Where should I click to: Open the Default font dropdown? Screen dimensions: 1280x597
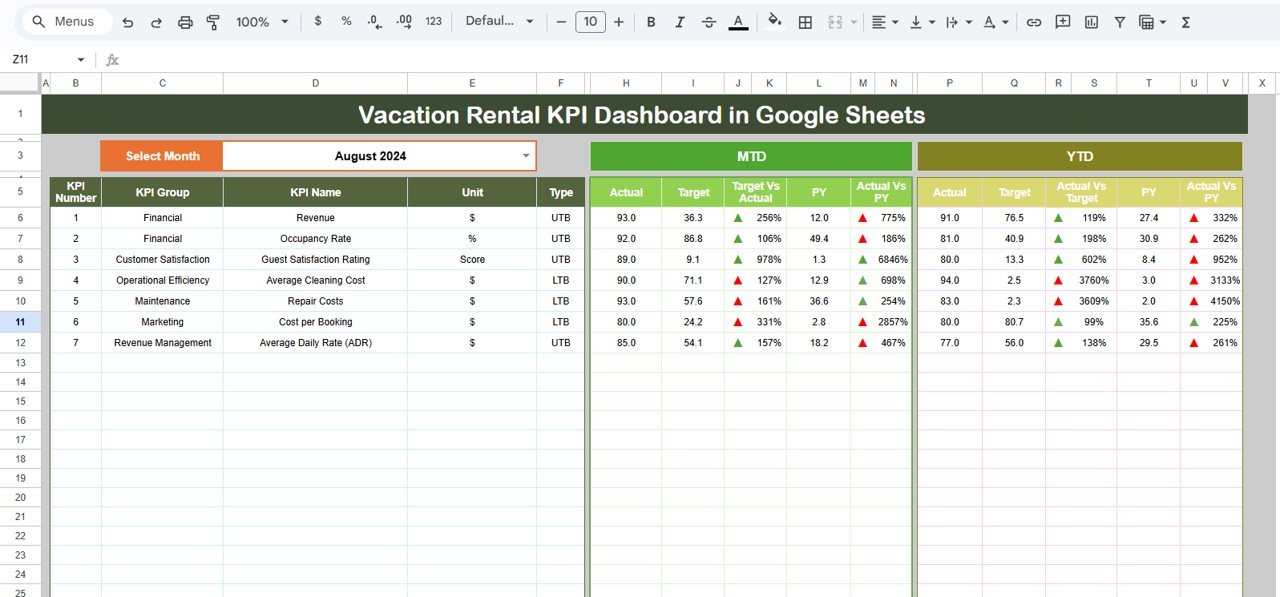click(x=498, y=20)
